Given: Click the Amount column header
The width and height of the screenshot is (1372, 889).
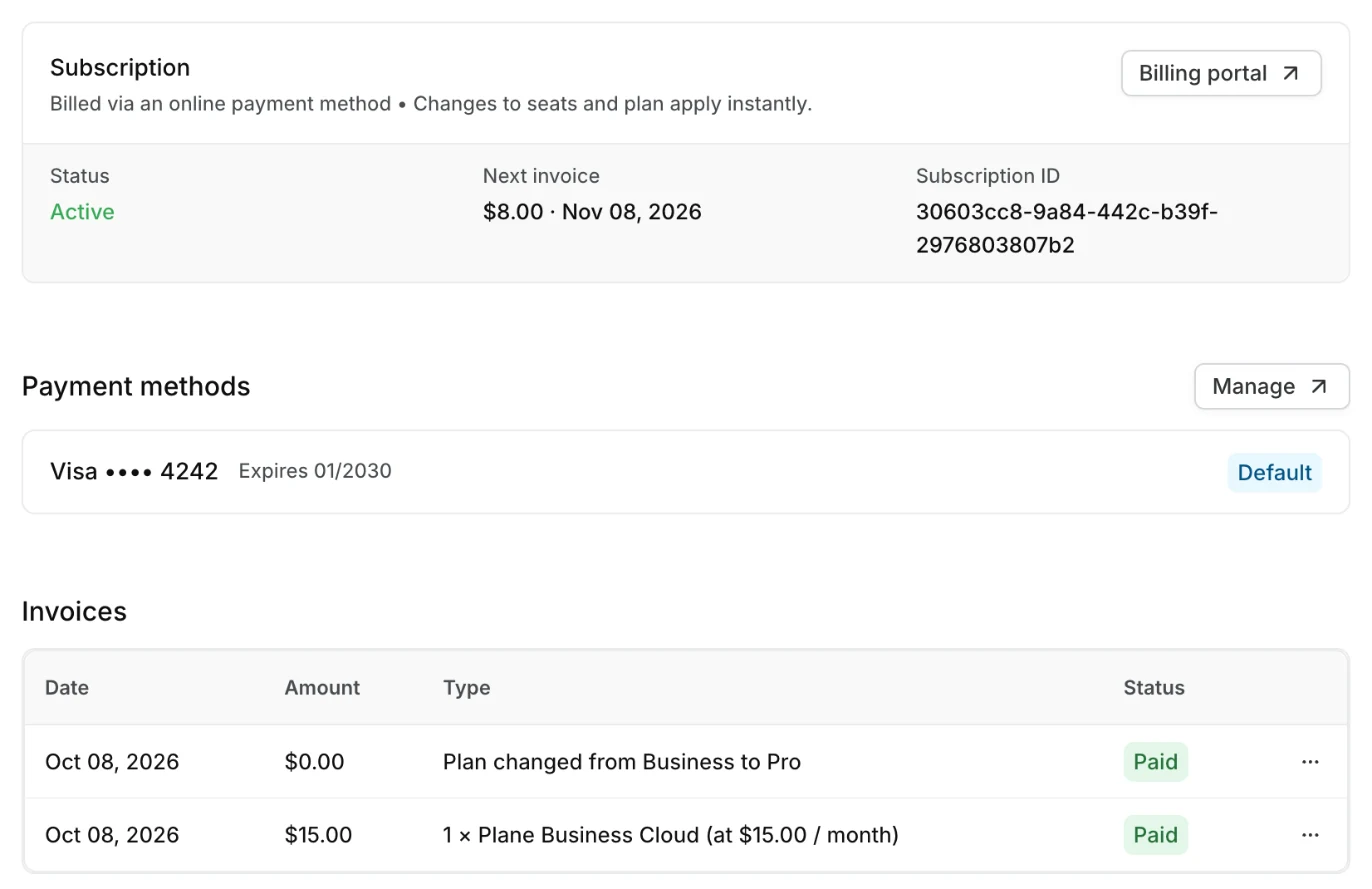Looking at the screenshot, I should tap(322, 688).
